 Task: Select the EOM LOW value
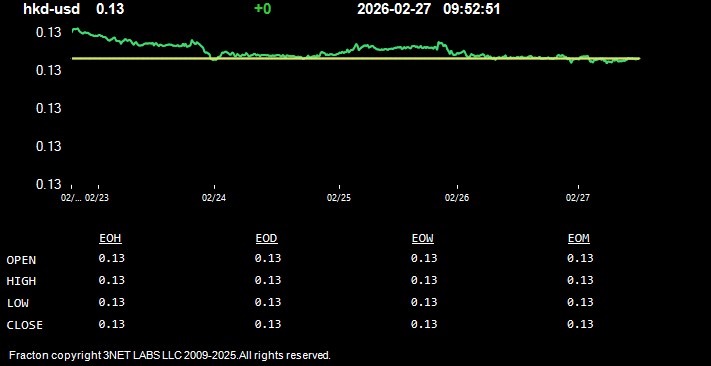coord(580,302)
